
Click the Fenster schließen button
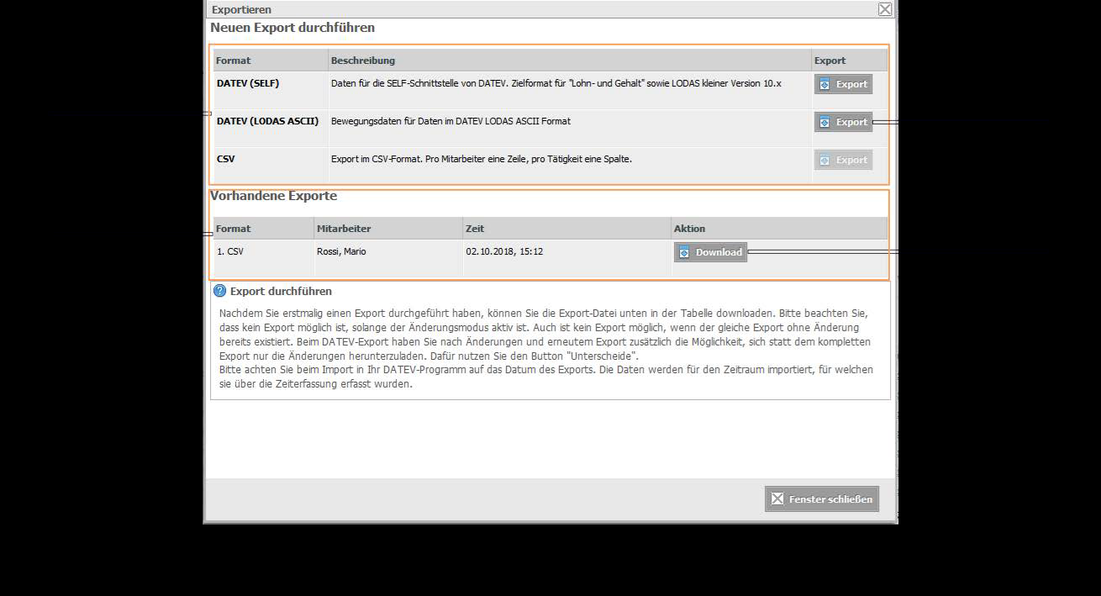click(822, 499)
